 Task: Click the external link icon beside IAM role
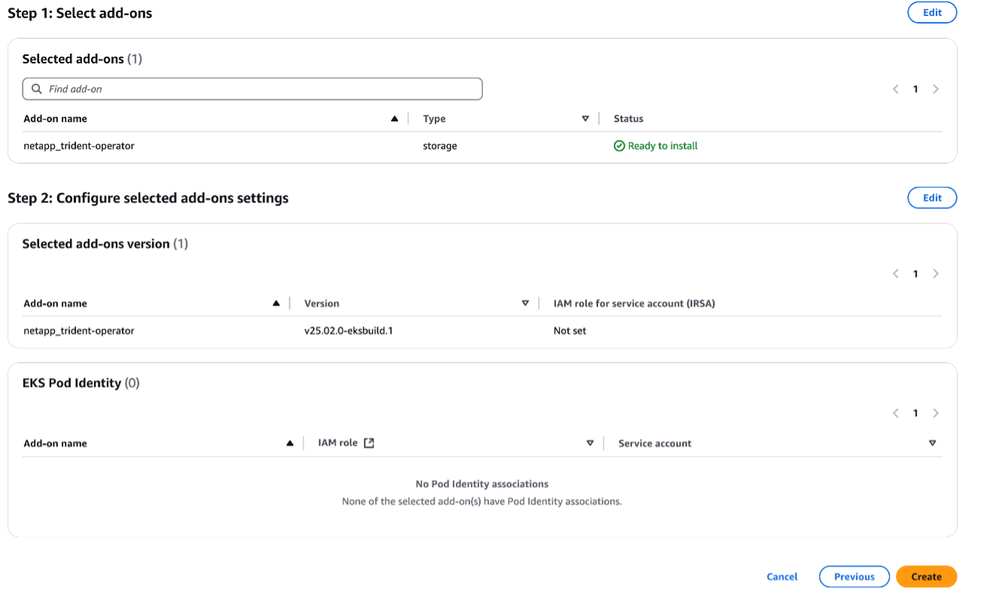coord(369,443)
